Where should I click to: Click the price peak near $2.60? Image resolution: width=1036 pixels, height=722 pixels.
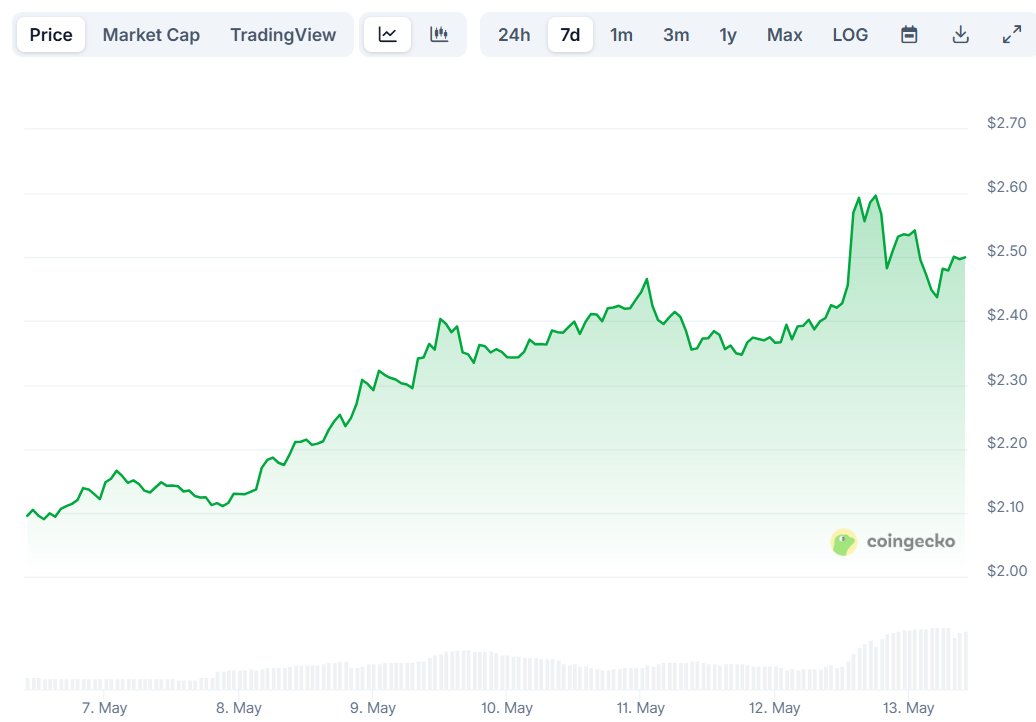tap(875, 196)
